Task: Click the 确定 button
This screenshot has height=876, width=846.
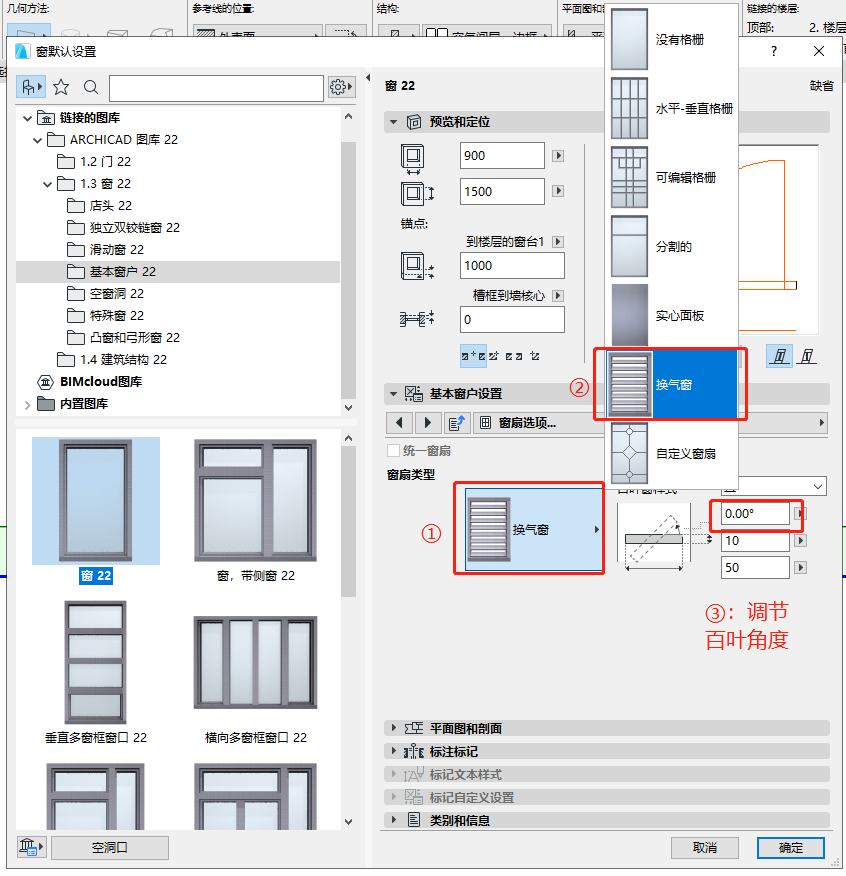Action: (790, 847)
